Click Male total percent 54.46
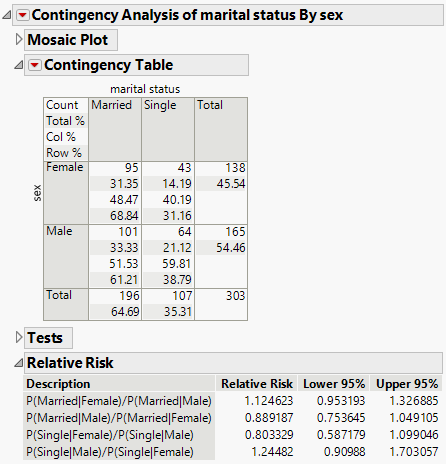Image resolution: width=446 pixels, height=464 pixels. [x=231, y=248]
